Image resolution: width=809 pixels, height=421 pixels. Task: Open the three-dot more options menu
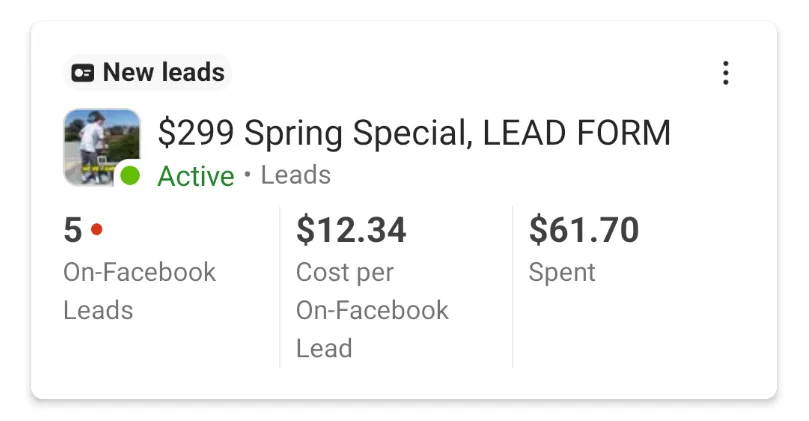725,73
